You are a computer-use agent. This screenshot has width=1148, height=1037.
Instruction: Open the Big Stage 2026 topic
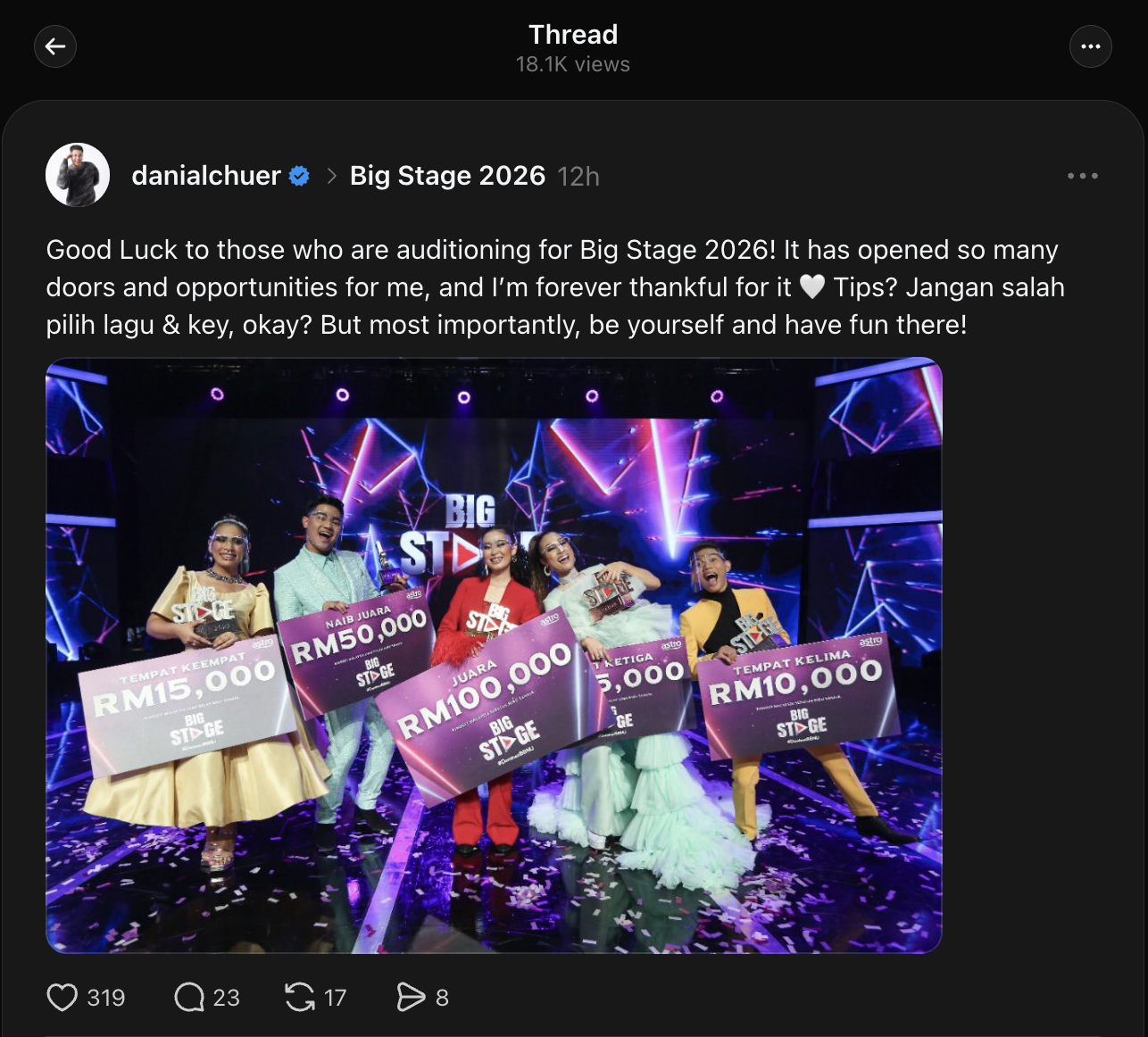[447, 176]
